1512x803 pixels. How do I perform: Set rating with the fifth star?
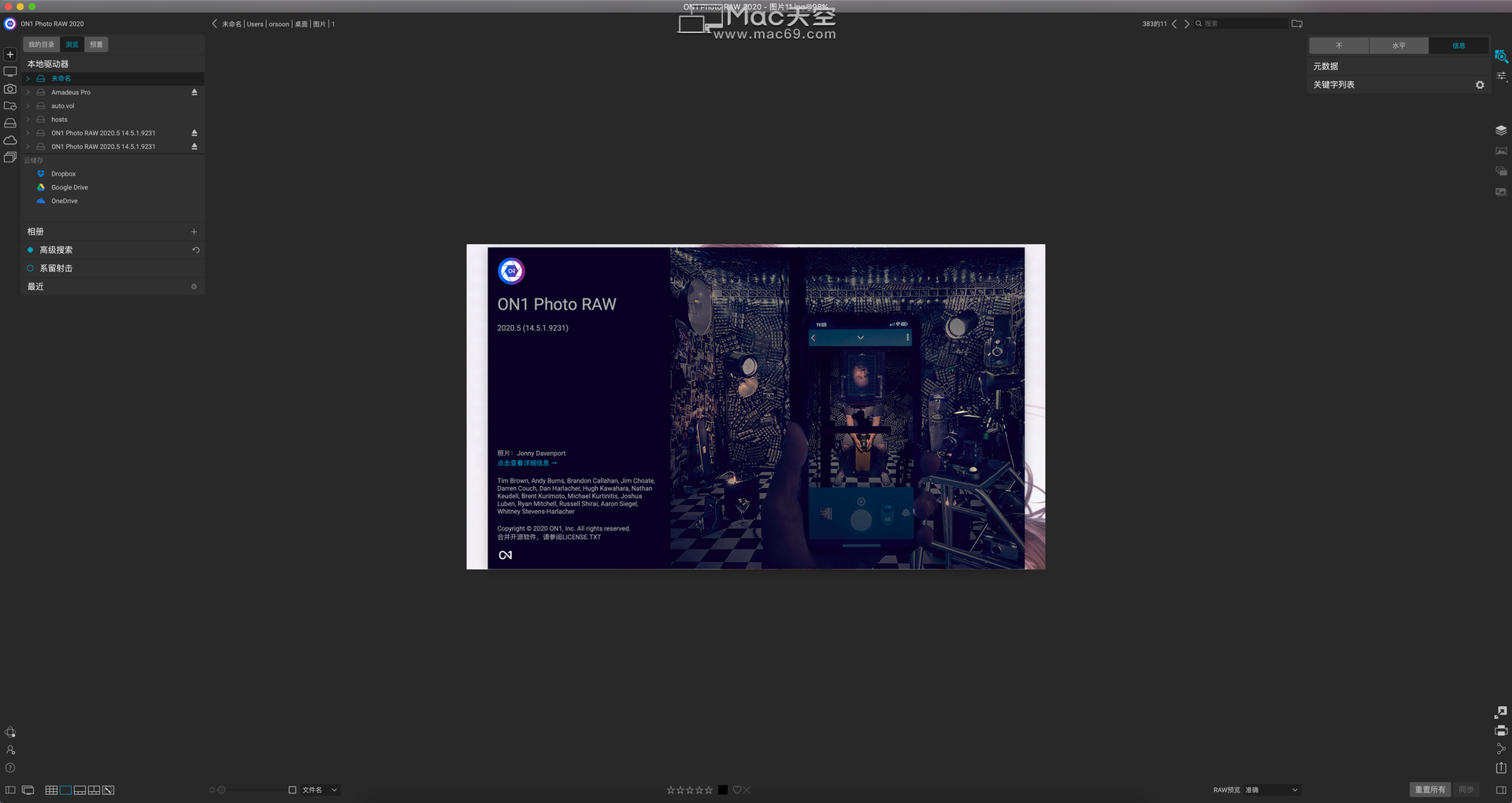click(709, 790)
